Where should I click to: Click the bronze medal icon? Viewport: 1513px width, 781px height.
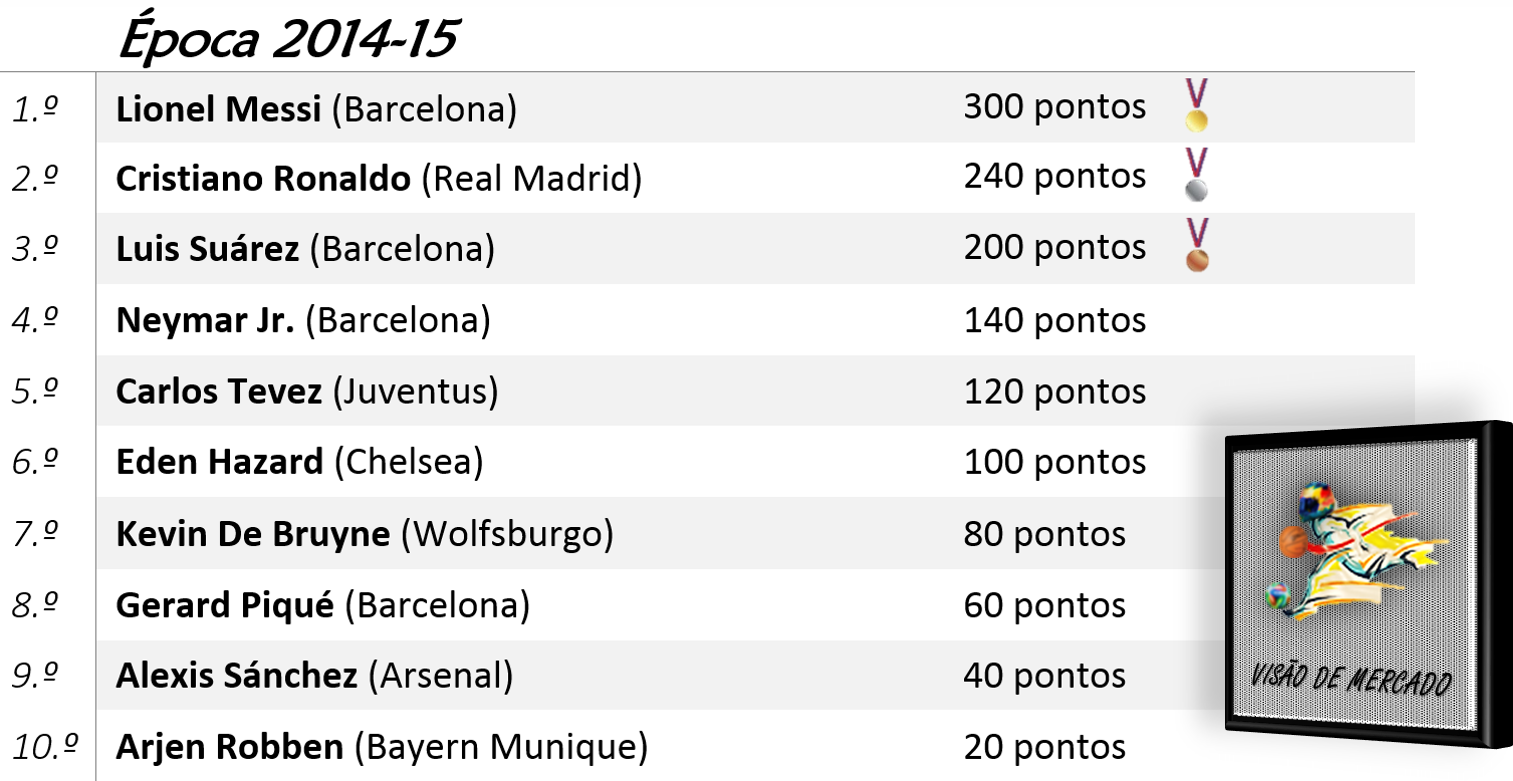(1196, 246)
